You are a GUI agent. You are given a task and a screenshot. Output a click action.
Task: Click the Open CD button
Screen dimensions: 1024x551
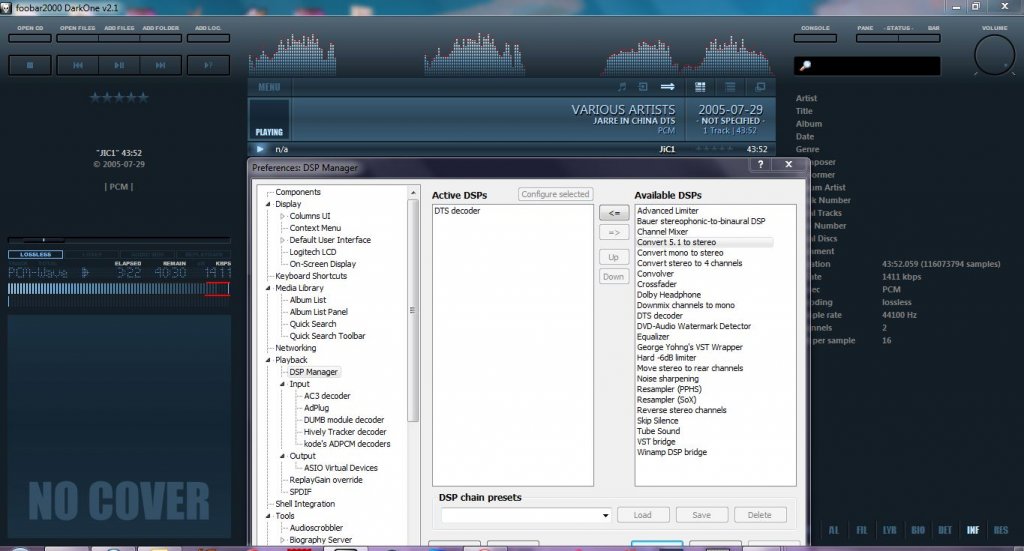(29, 38)
